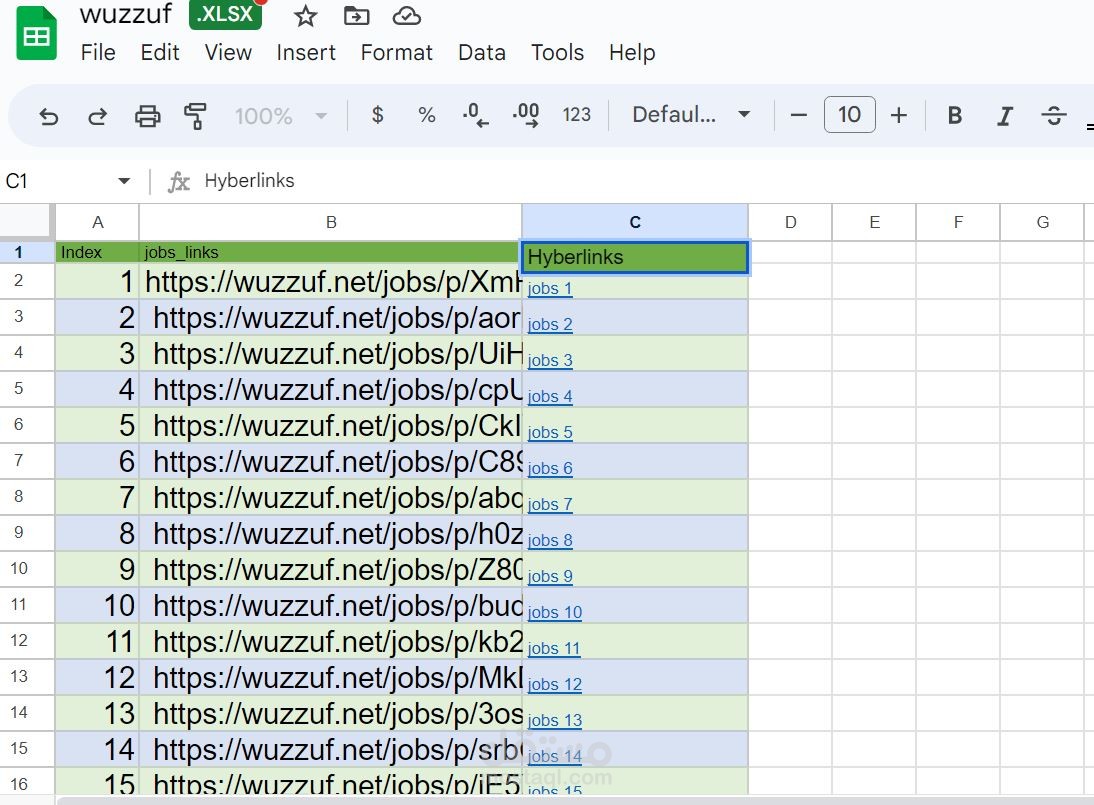
Task: Open the name box dropdown arrow
Action: (124, 181)
